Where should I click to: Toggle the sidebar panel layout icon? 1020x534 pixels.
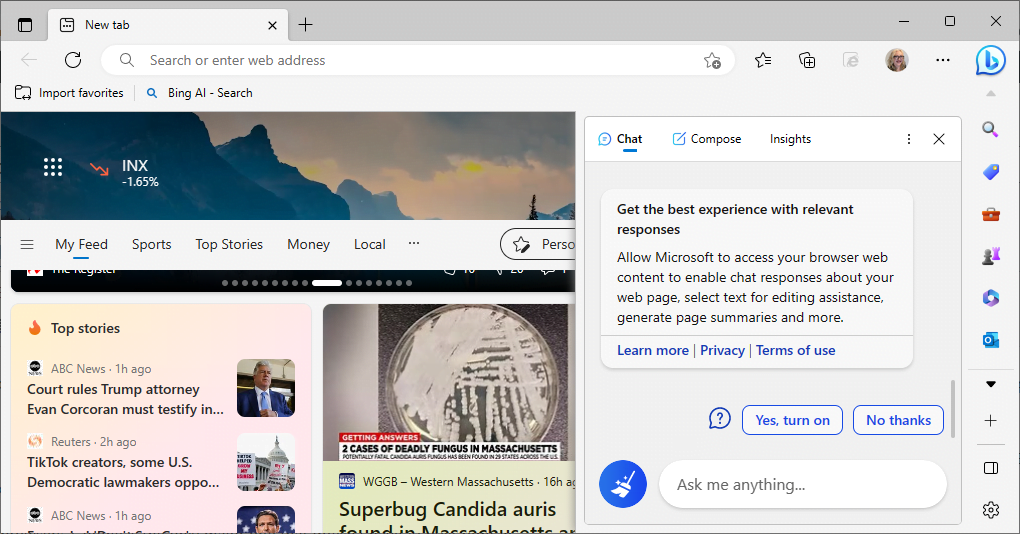[990, 468]
